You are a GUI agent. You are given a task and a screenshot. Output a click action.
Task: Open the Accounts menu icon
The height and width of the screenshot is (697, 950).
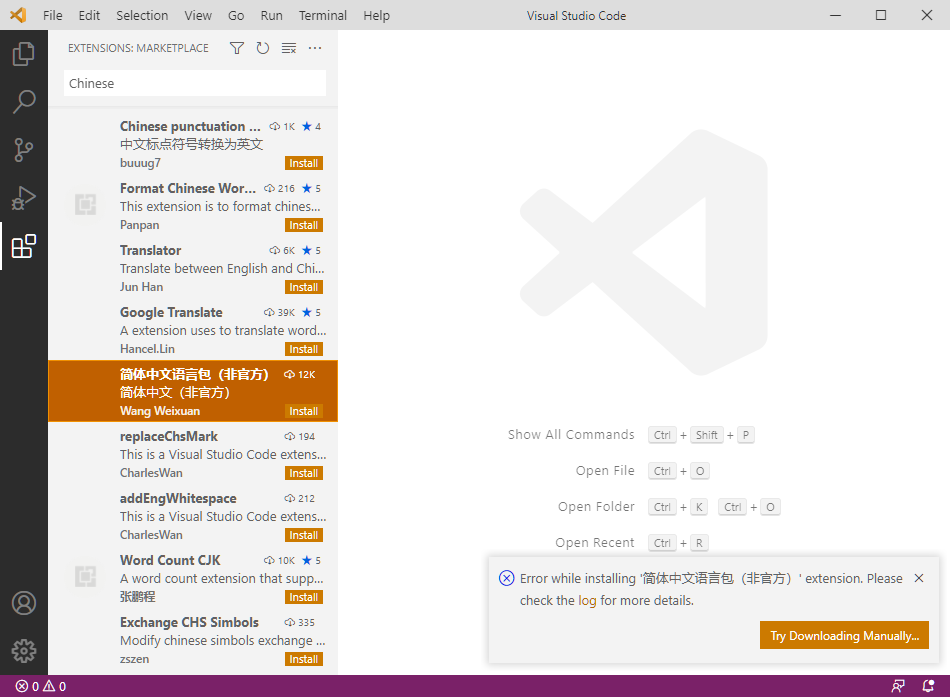point(24,603)
